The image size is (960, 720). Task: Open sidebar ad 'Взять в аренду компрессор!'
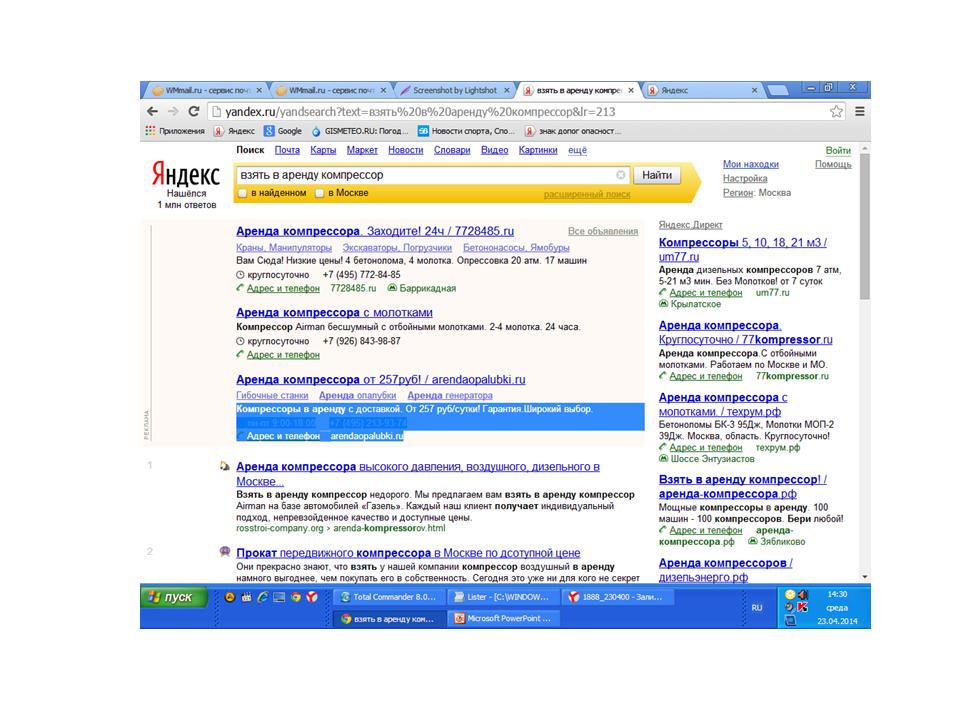pyautogui.click(x=743, y=486)
